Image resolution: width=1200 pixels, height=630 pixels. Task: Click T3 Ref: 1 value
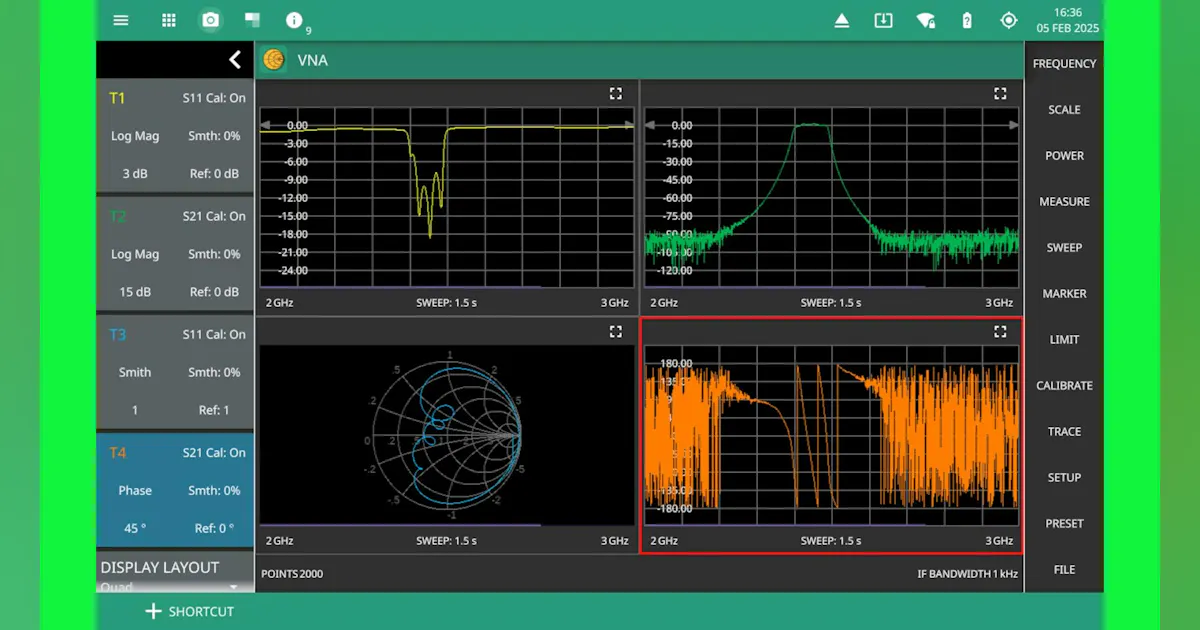pos(214,410)
